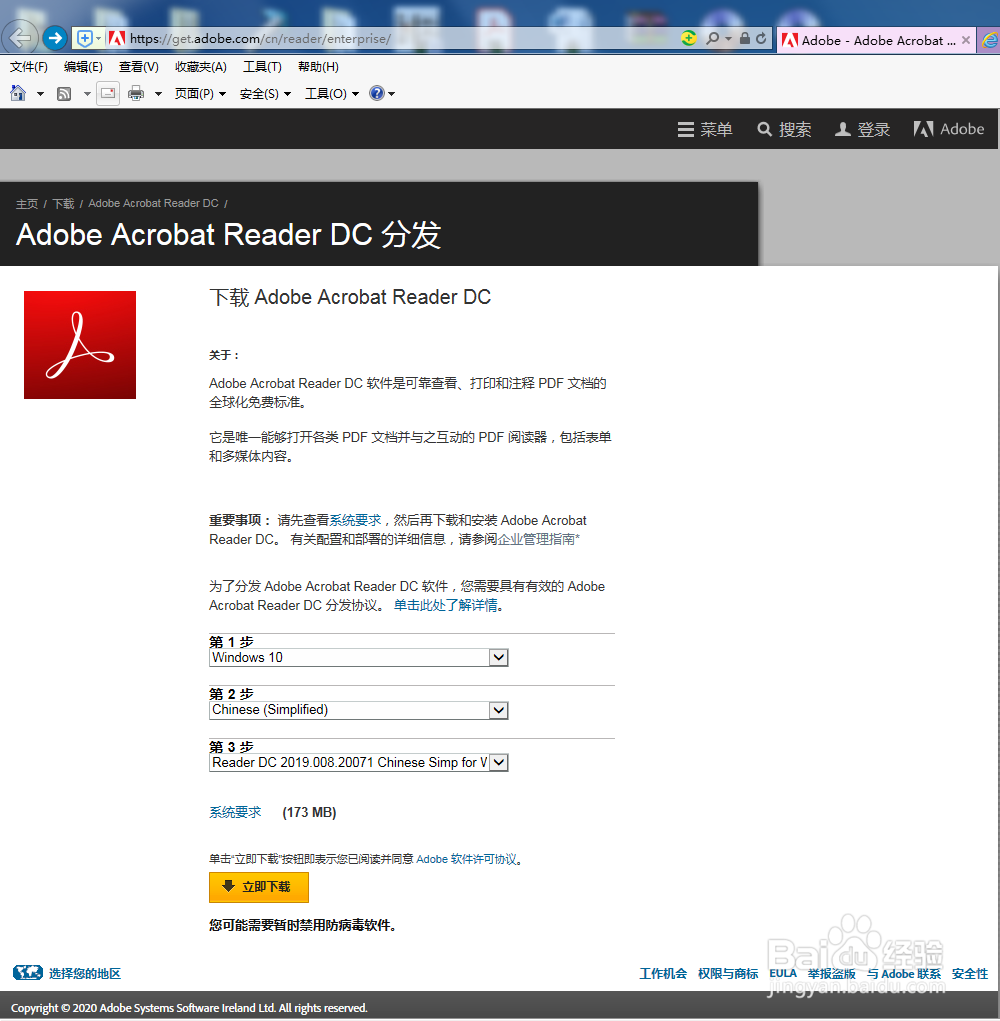Click the forward navigation arrow
Viewport: 1000px width, 1021px height.
[x=54, y=37]
